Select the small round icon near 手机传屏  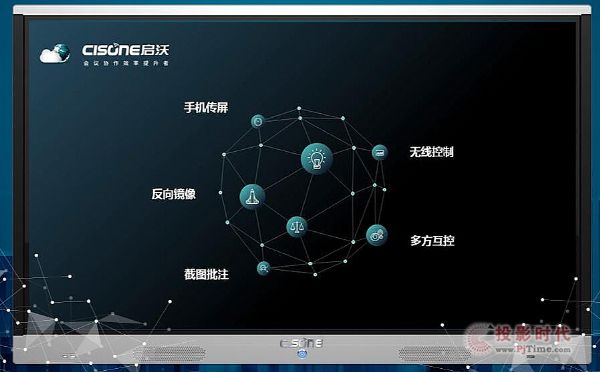(x=258, y=121)
